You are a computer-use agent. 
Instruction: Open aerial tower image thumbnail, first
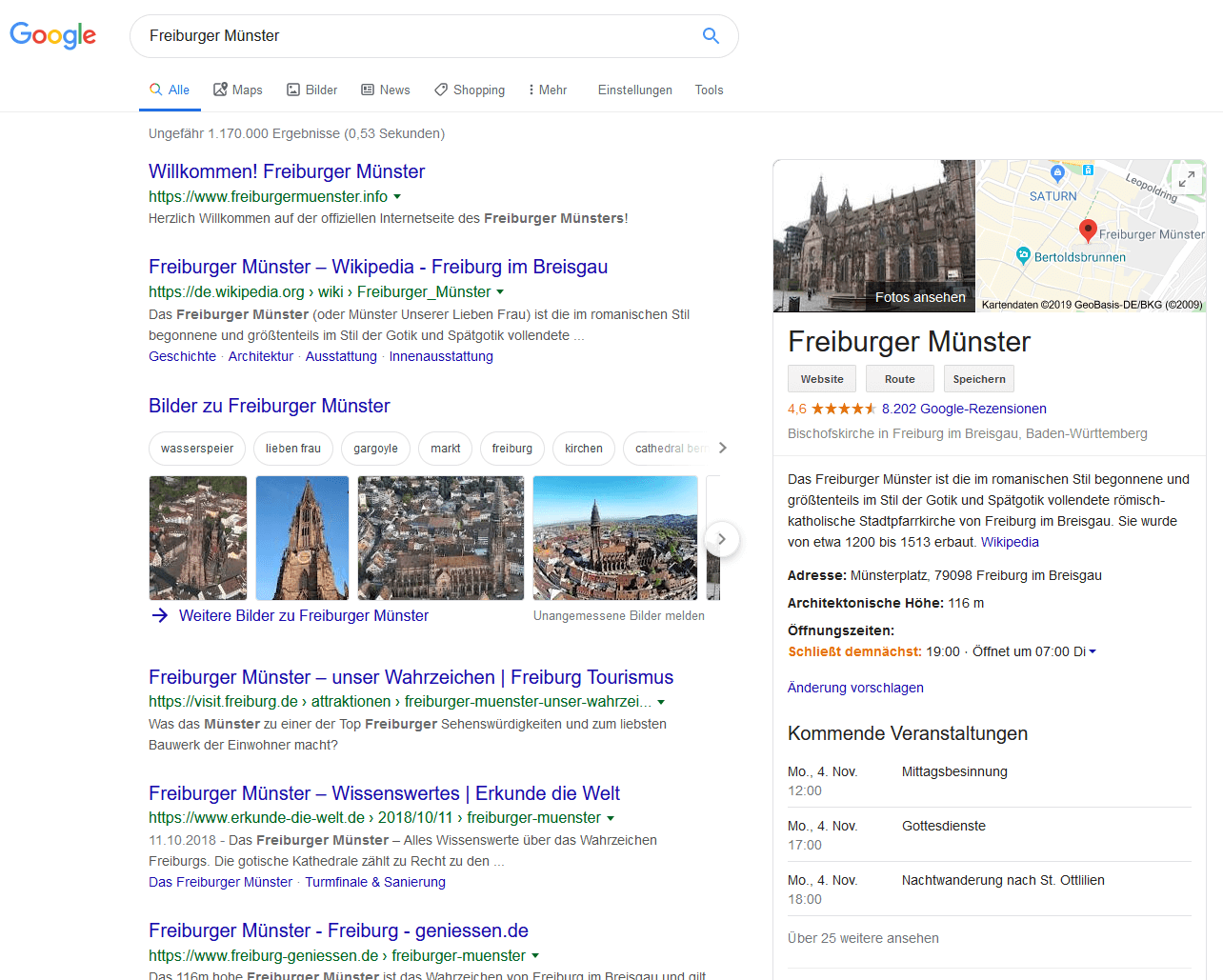(x=198, y=538)
